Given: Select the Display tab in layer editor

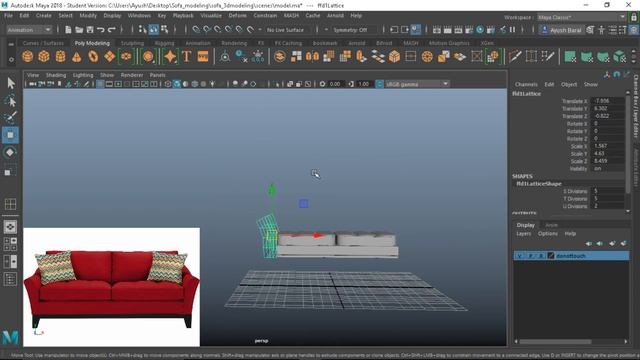Looking at the screenshot, I should coord(525,225).
